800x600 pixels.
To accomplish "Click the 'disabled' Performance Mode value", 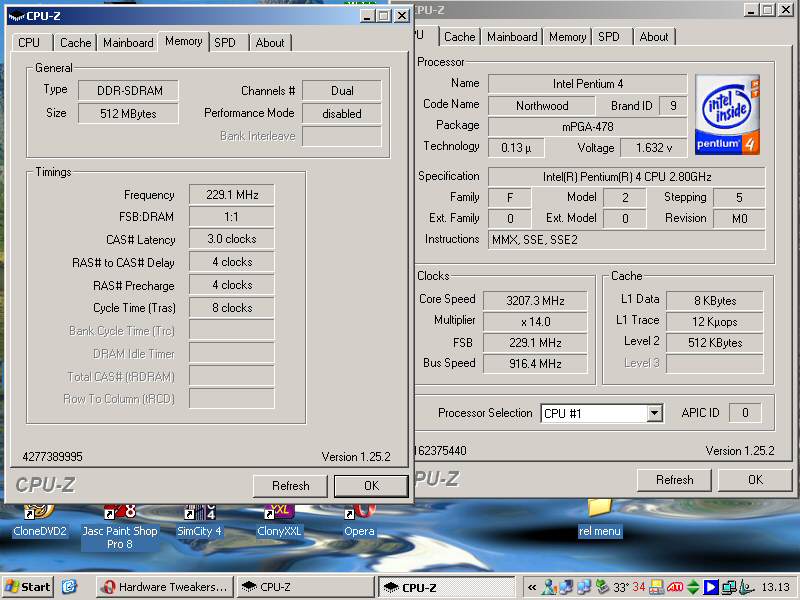I will coord(342,114).
